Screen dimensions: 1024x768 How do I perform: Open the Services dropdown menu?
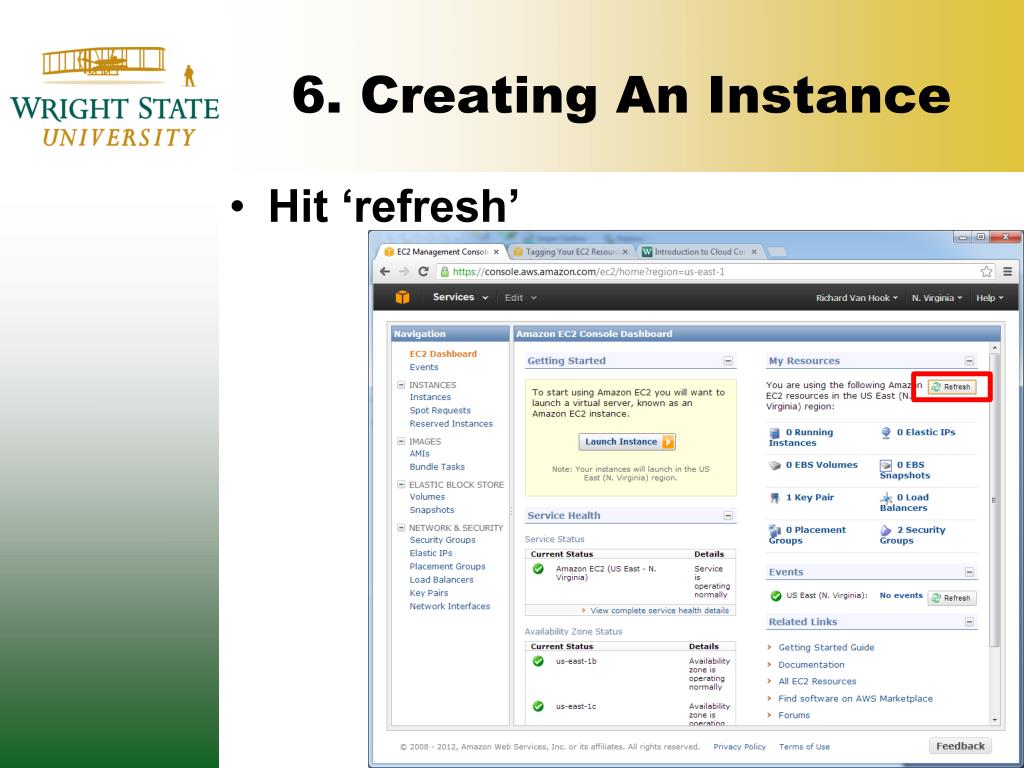click(x=460, y=297)
